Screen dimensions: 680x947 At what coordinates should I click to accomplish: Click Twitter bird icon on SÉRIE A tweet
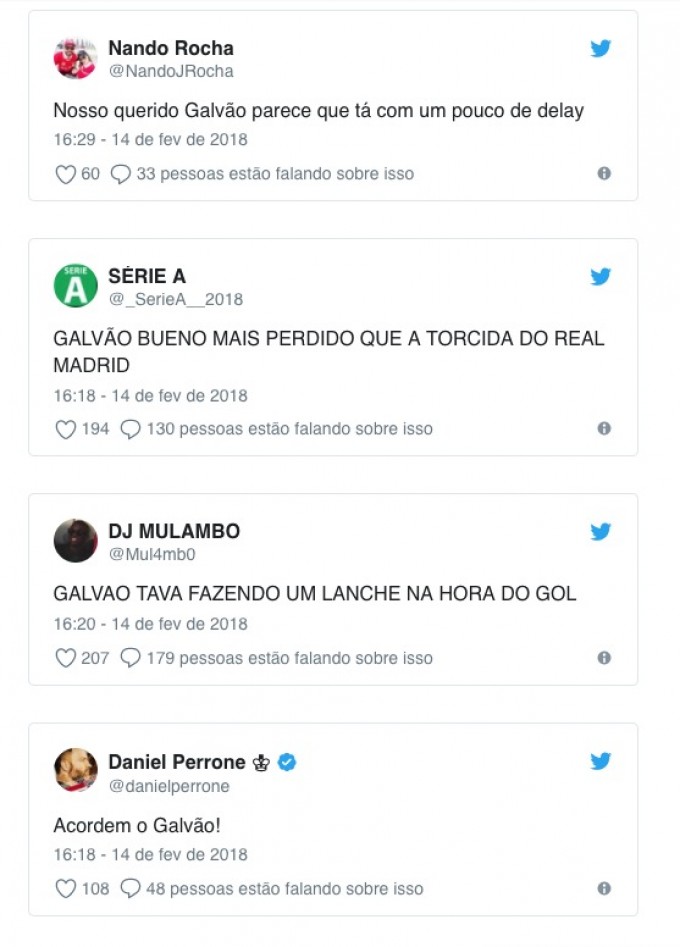[600, 277]
